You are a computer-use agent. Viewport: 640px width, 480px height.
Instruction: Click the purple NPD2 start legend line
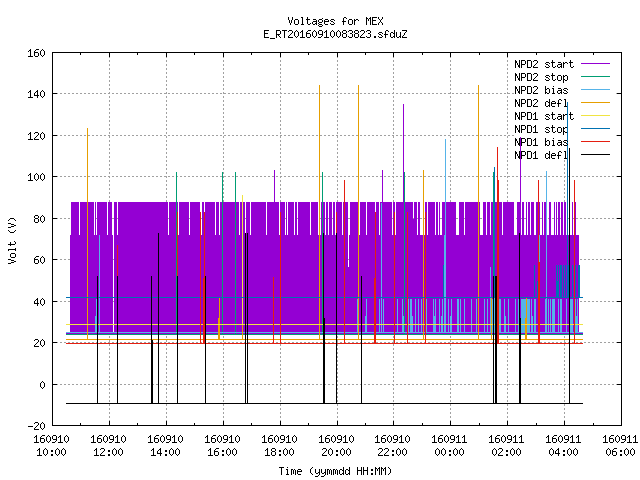(596, 64)
